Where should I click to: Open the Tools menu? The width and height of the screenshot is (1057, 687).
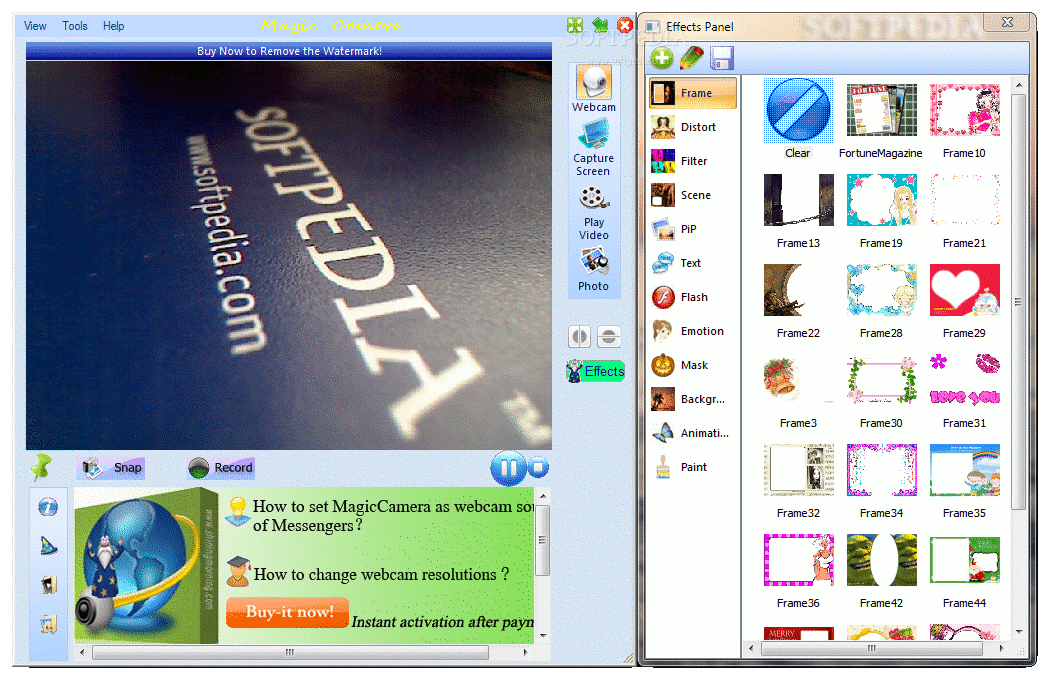75,26
